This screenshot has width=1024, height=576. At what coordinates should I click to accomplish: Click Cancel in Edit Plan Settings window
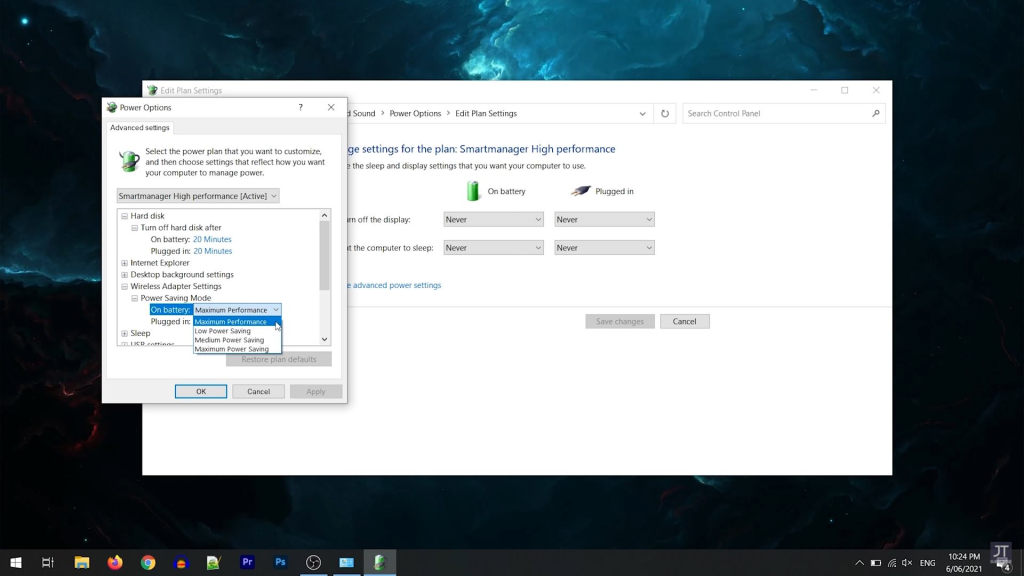(x=684, y=321)
